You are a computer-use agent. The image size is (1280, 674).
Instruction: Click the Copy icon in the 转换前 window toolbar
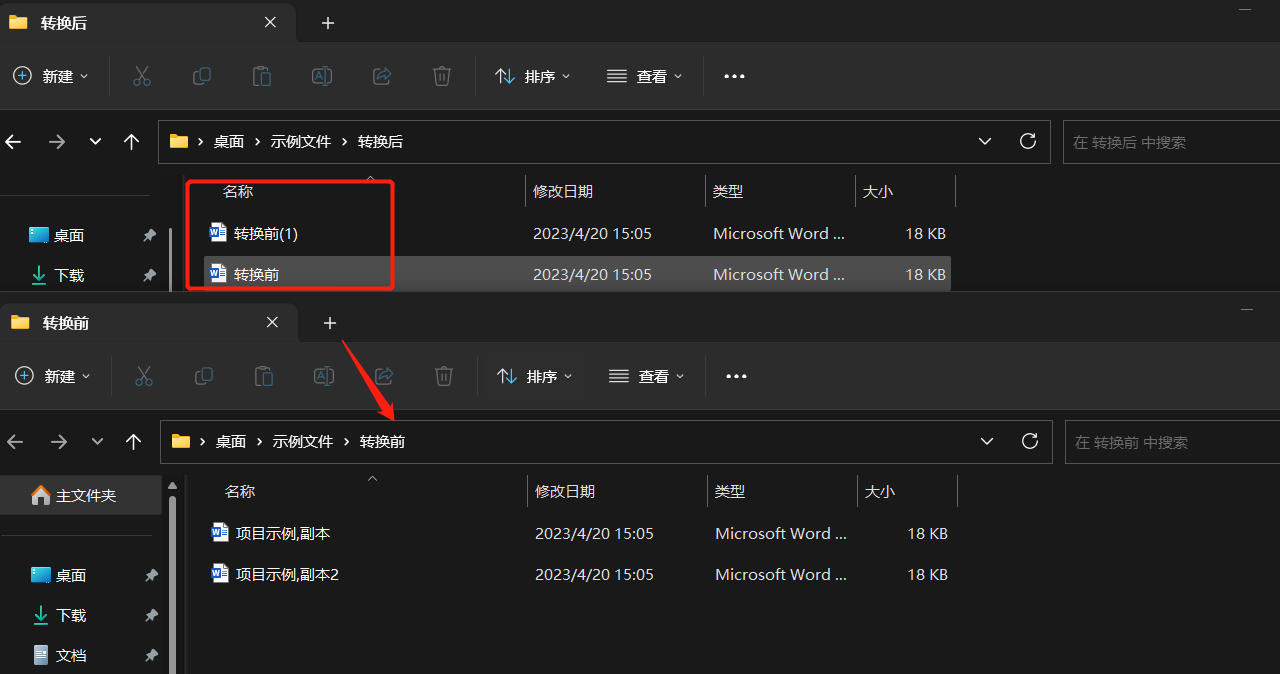pos(204,376)
